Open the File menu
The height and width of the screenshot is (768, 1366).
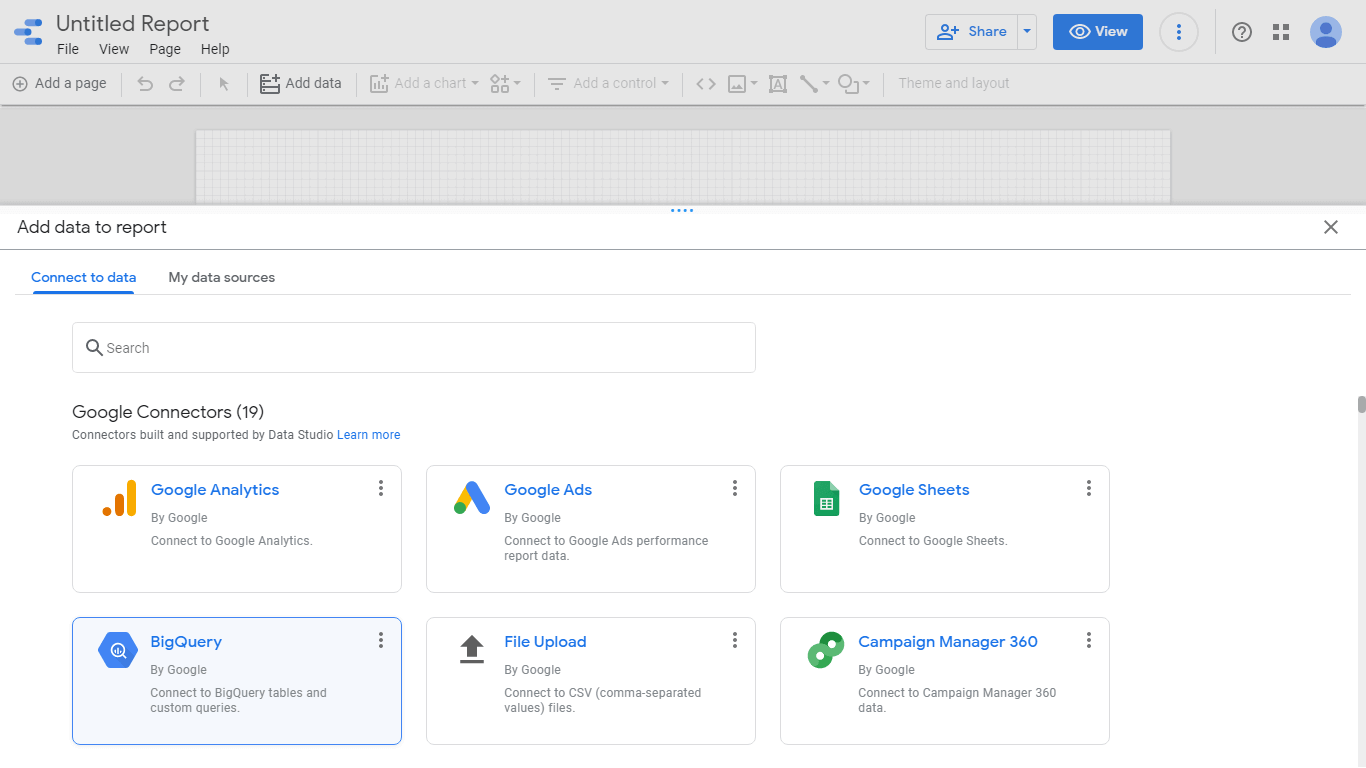68,49
